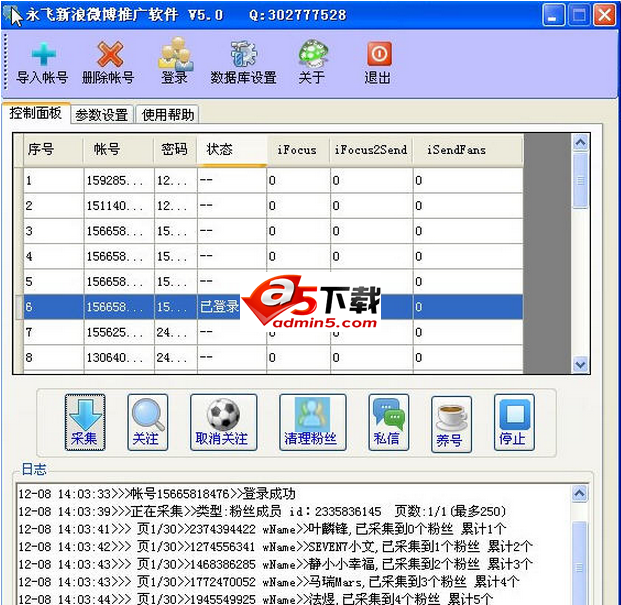621x605 pixels.
Task: Click the account table scrollbar thumb
Action: pos(581,181)
